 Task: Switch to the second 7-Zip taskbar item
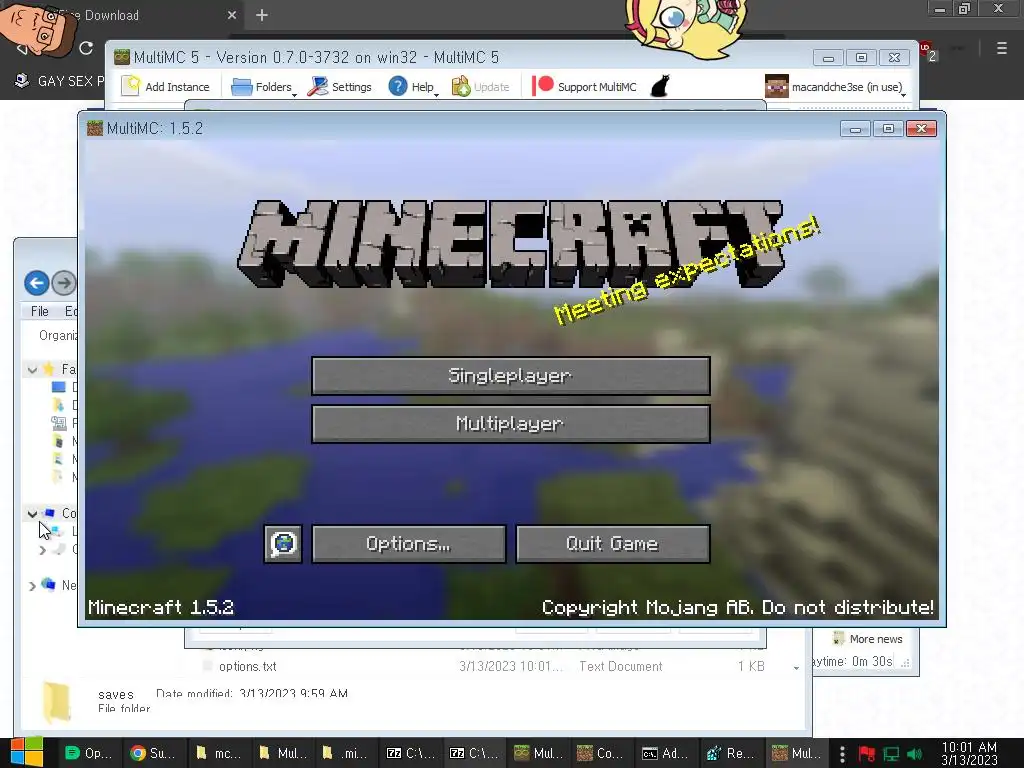pos(473,753)
